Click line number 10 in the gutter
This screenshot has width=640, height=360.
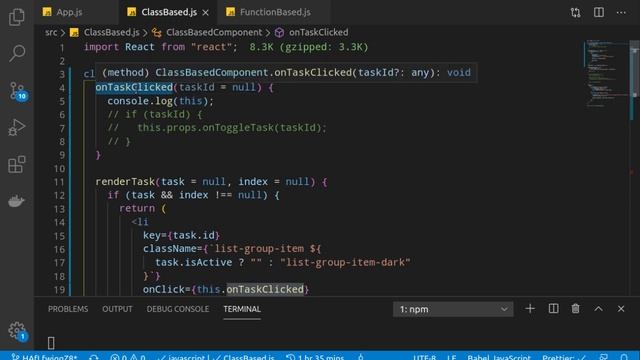click(x=60, y=169)
